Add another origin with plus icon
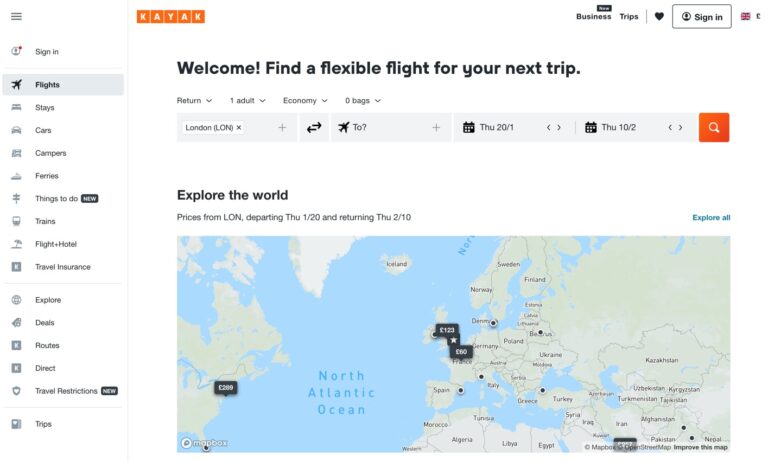This screenshot has width=768, height=462. [282, 128]
